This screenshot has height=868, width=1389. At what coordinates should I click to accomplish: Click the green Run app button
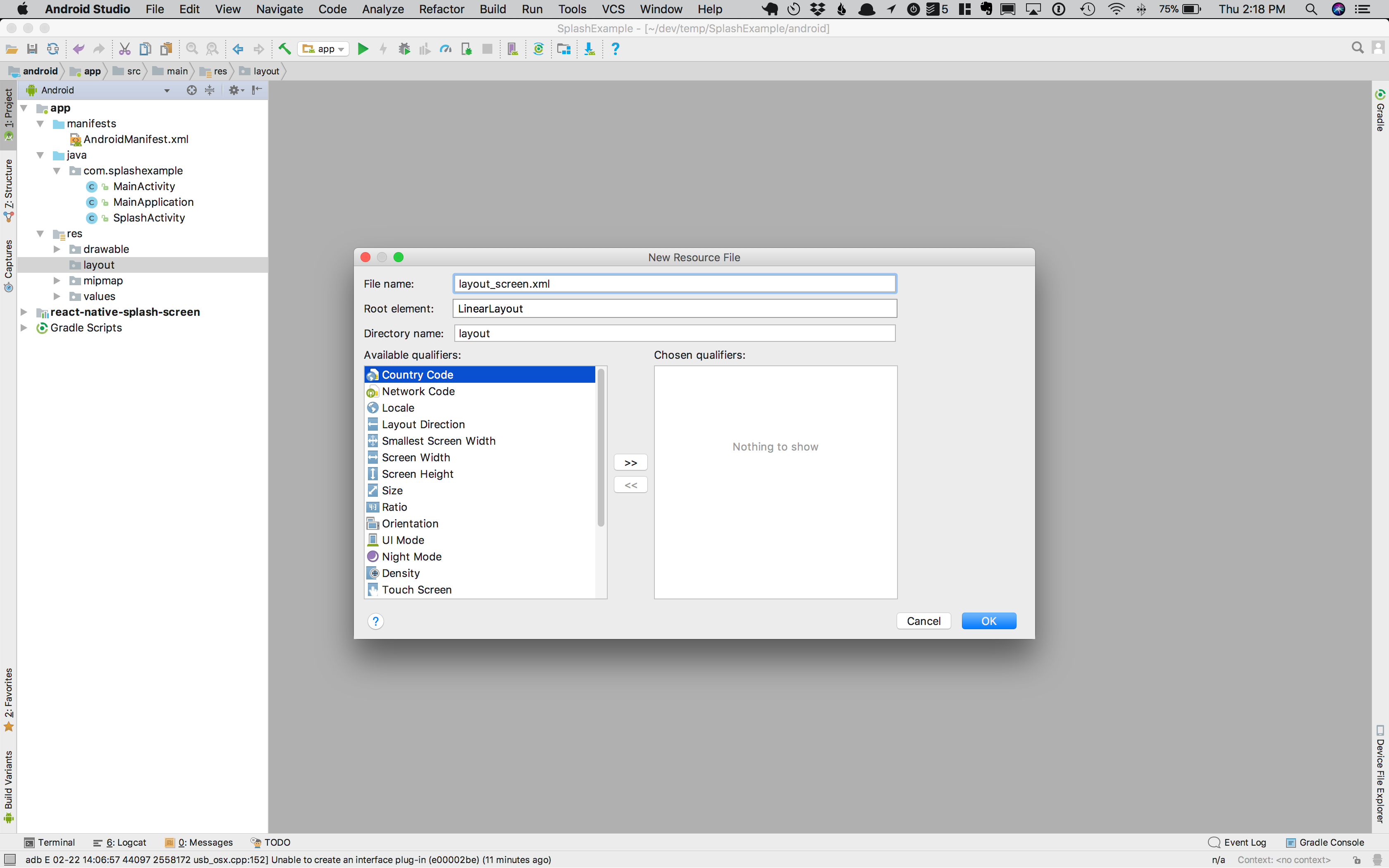pyautogui.click(x=363, y=49)
